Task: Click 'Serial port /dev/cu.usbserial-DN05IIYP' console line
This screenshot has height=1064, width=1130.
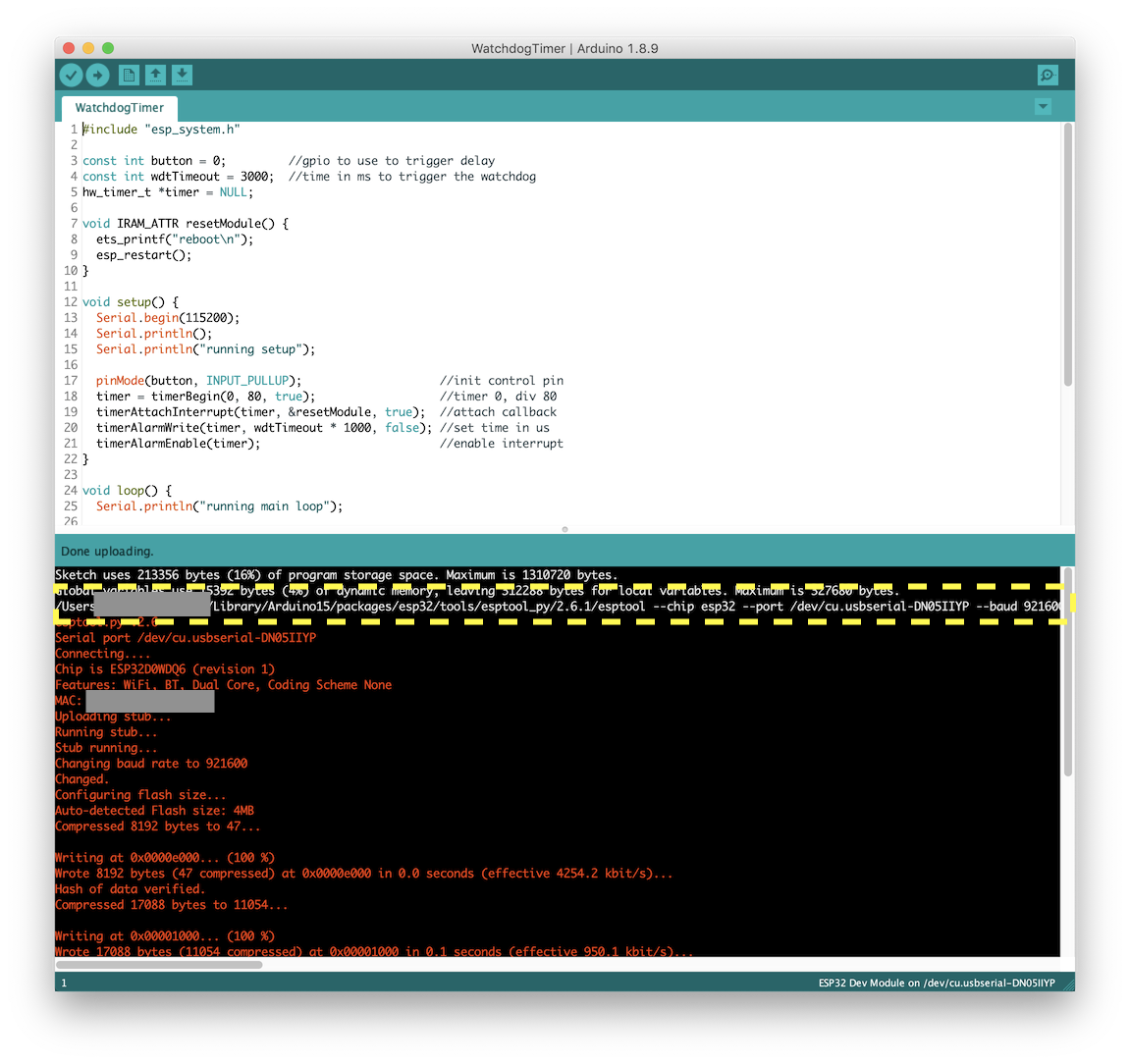Action: 186,638
